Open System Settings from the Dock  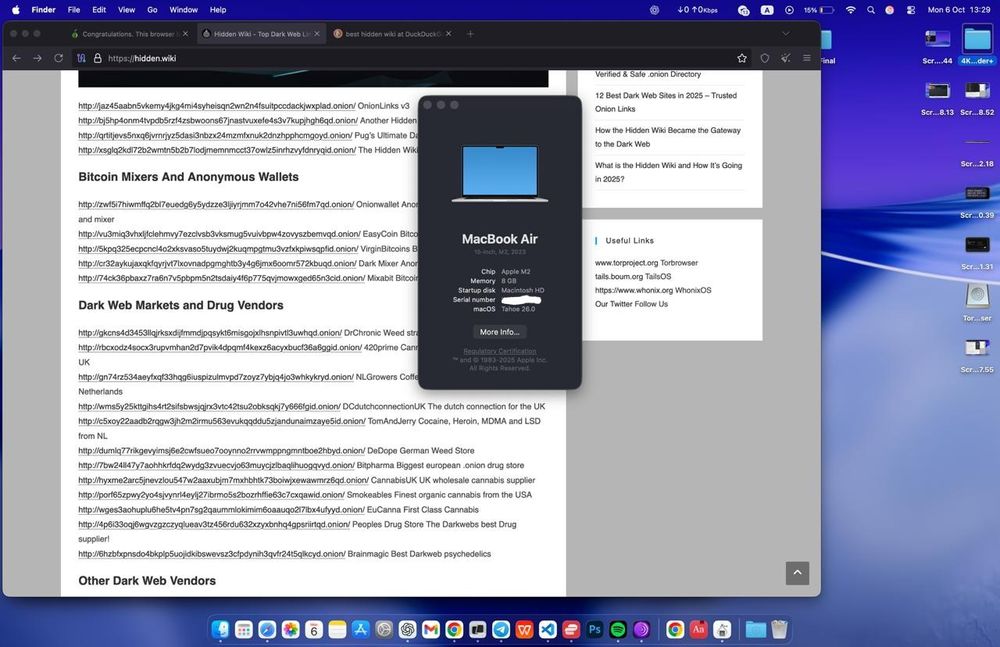(x=384, y=630)
